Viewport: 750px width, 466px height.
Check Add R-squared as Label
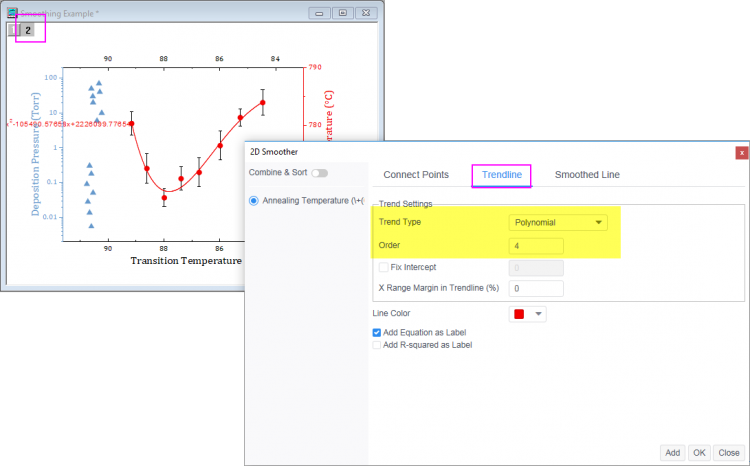pos(377,345)
